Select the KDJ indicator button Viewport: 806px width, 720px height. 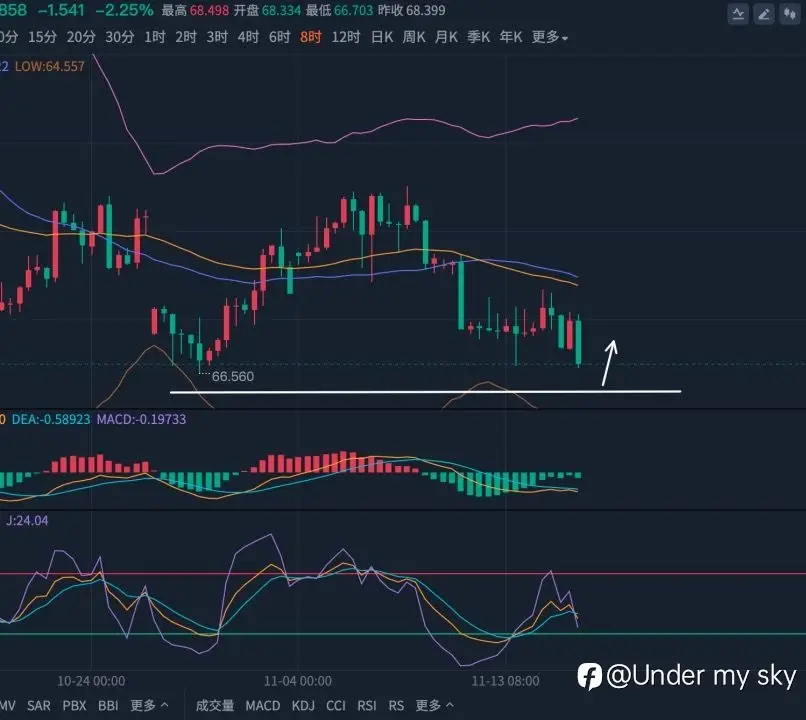coord(303,706)
